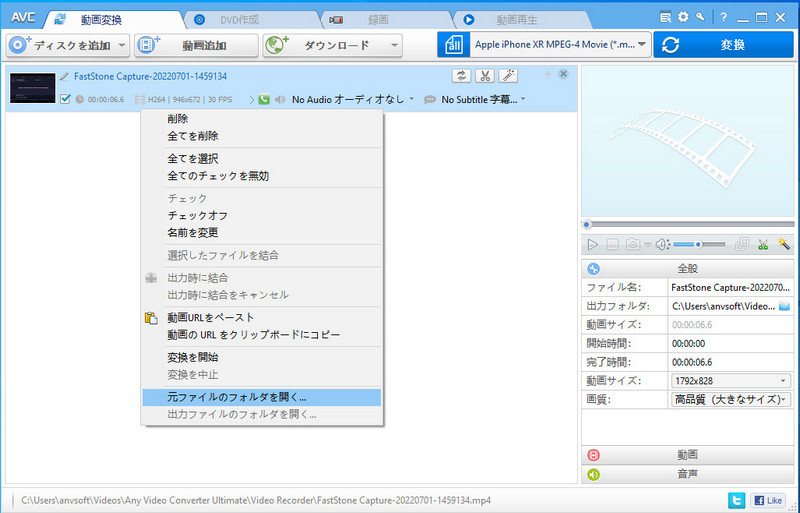The height and width of the screenshot is (513, 800).
Task: Mute preview with speaker icon
Action: point(662,245)
